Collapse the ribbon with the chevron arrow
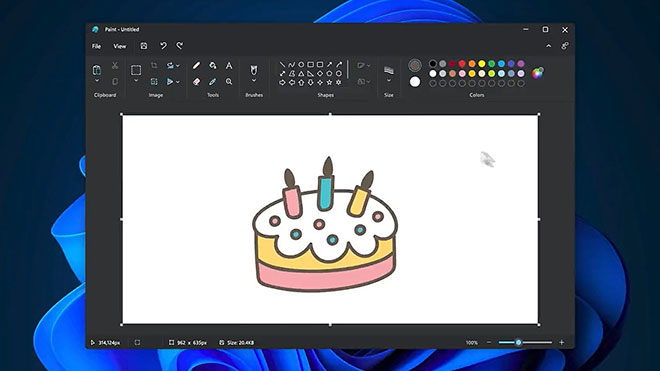Image resolution: width=660 pixels, height=371 pixels. point(548,46)
